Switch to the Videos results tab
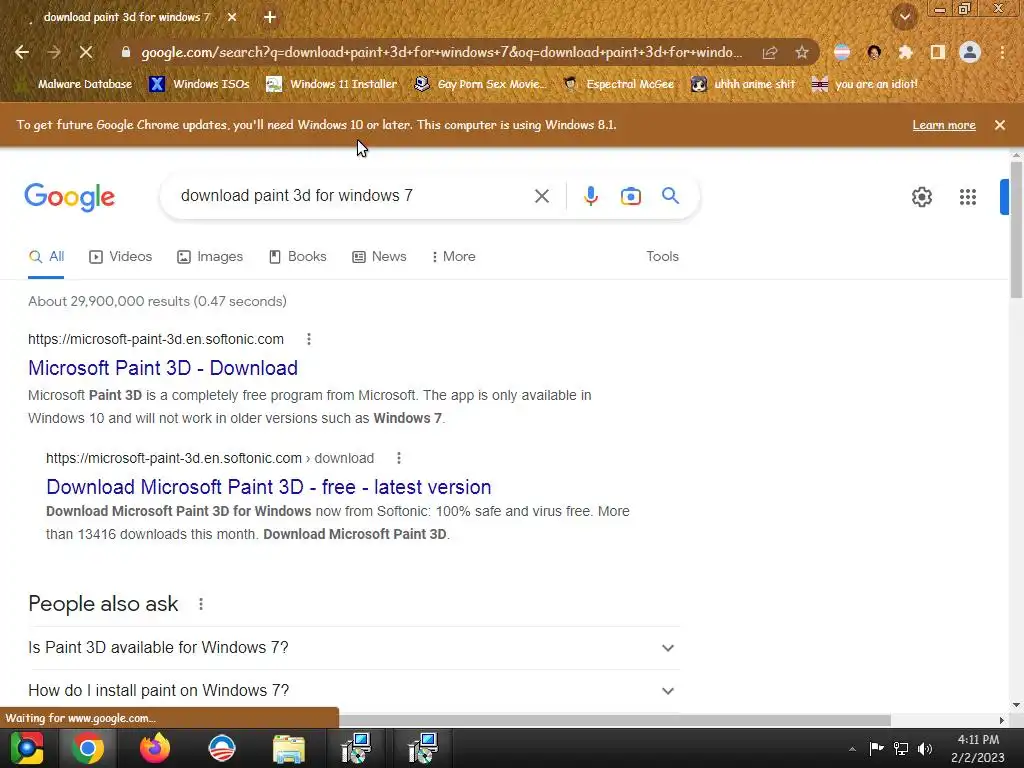 coord(121,257)
